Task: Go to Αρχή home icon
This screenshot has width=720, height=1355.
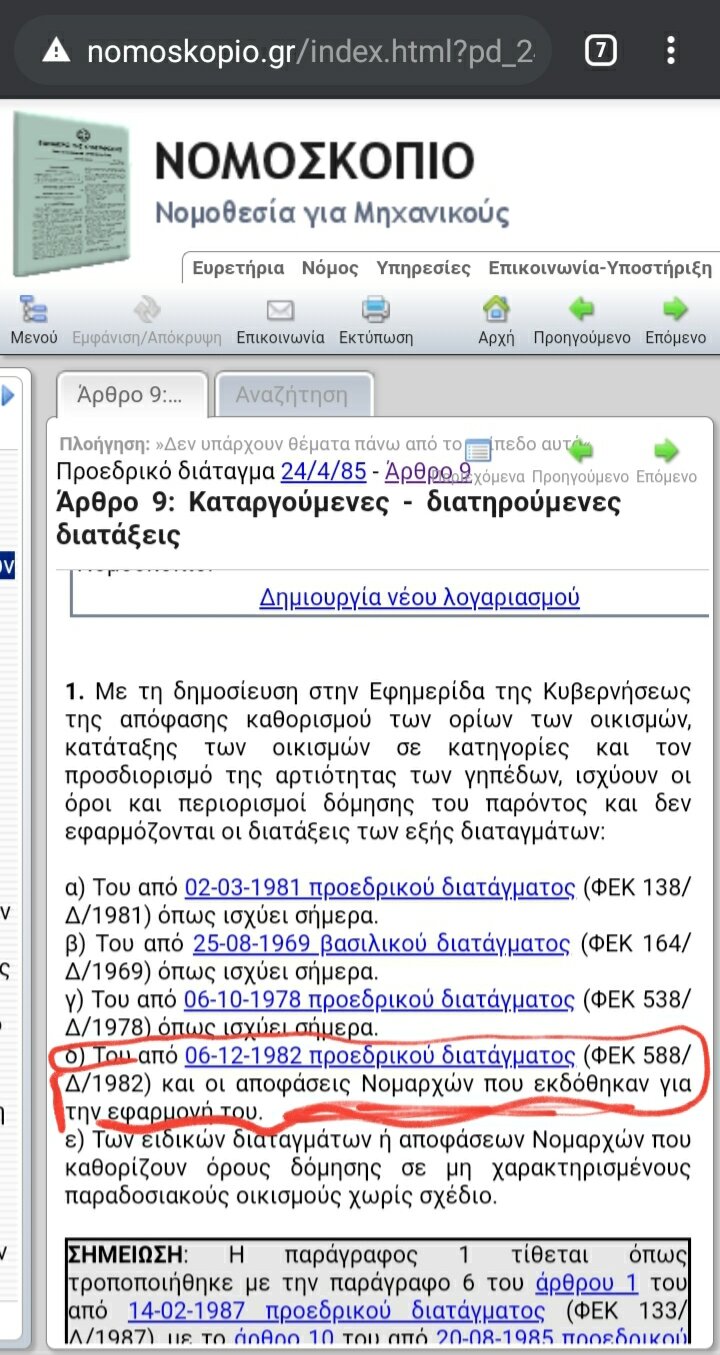Action: coord(496,309)
